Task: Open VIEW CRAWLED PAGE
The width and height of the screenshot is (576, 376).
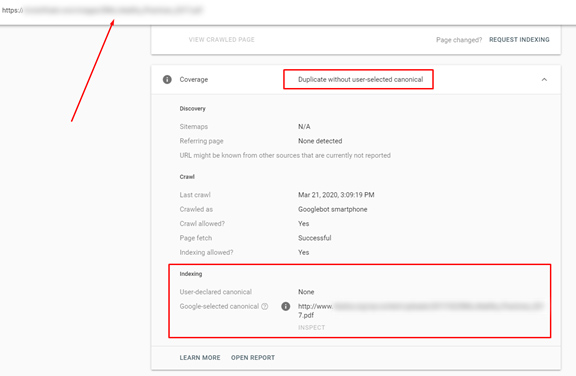Action: tap(222, 39)
